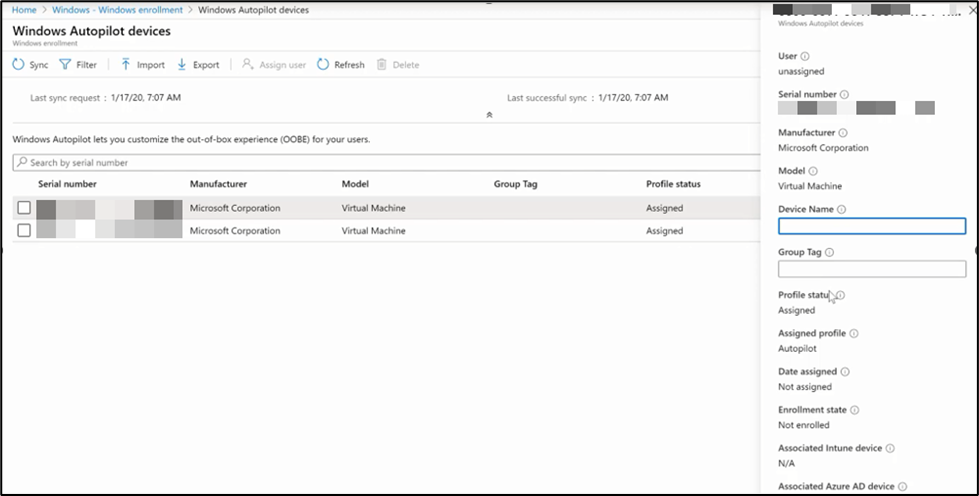
Task: Sort by Model column header
Action: coord(355,184)
